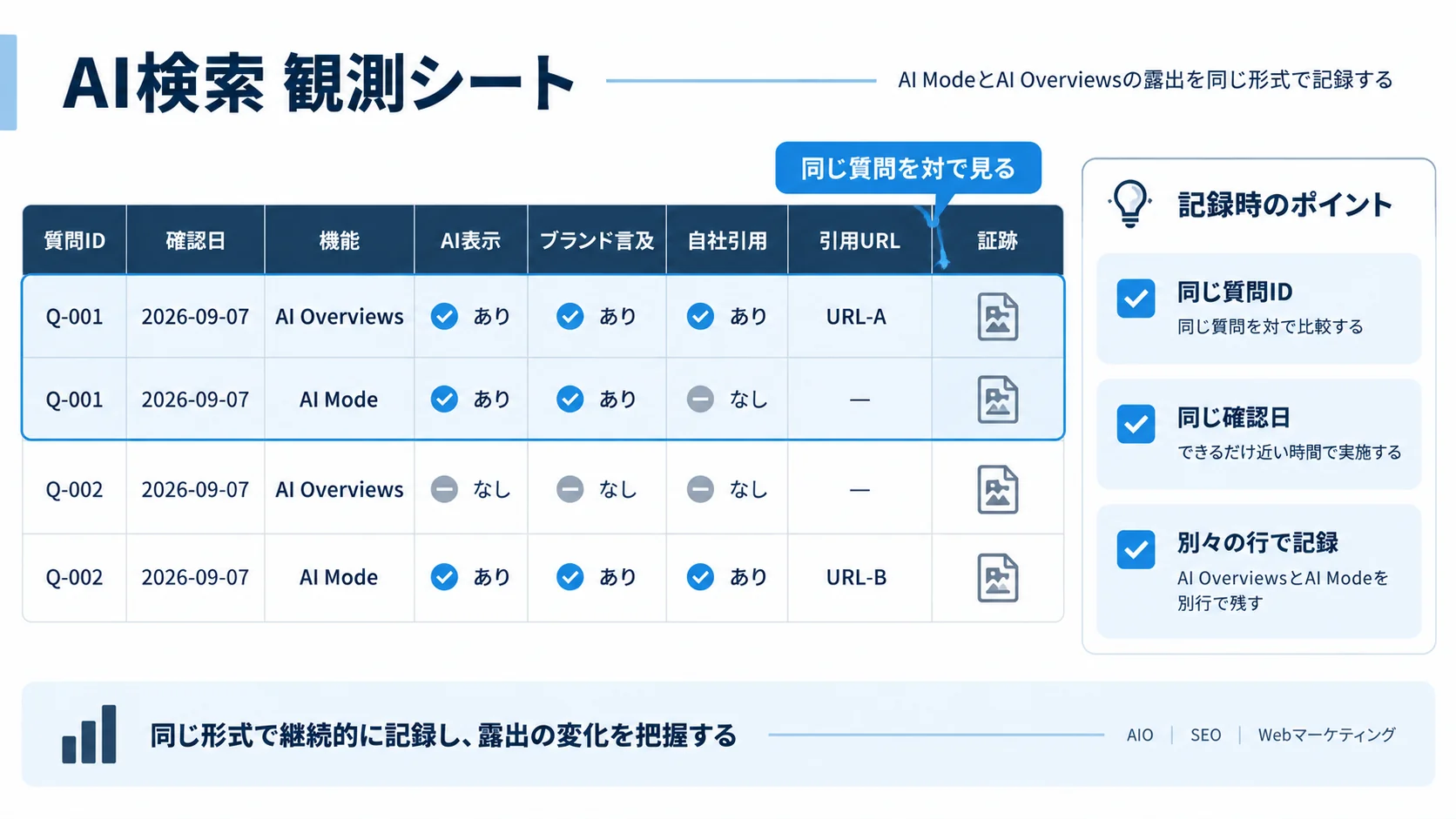Open evidence image icon for Q-002 AI Mode row
The image size is (1456, 819).
click(997, 578)
